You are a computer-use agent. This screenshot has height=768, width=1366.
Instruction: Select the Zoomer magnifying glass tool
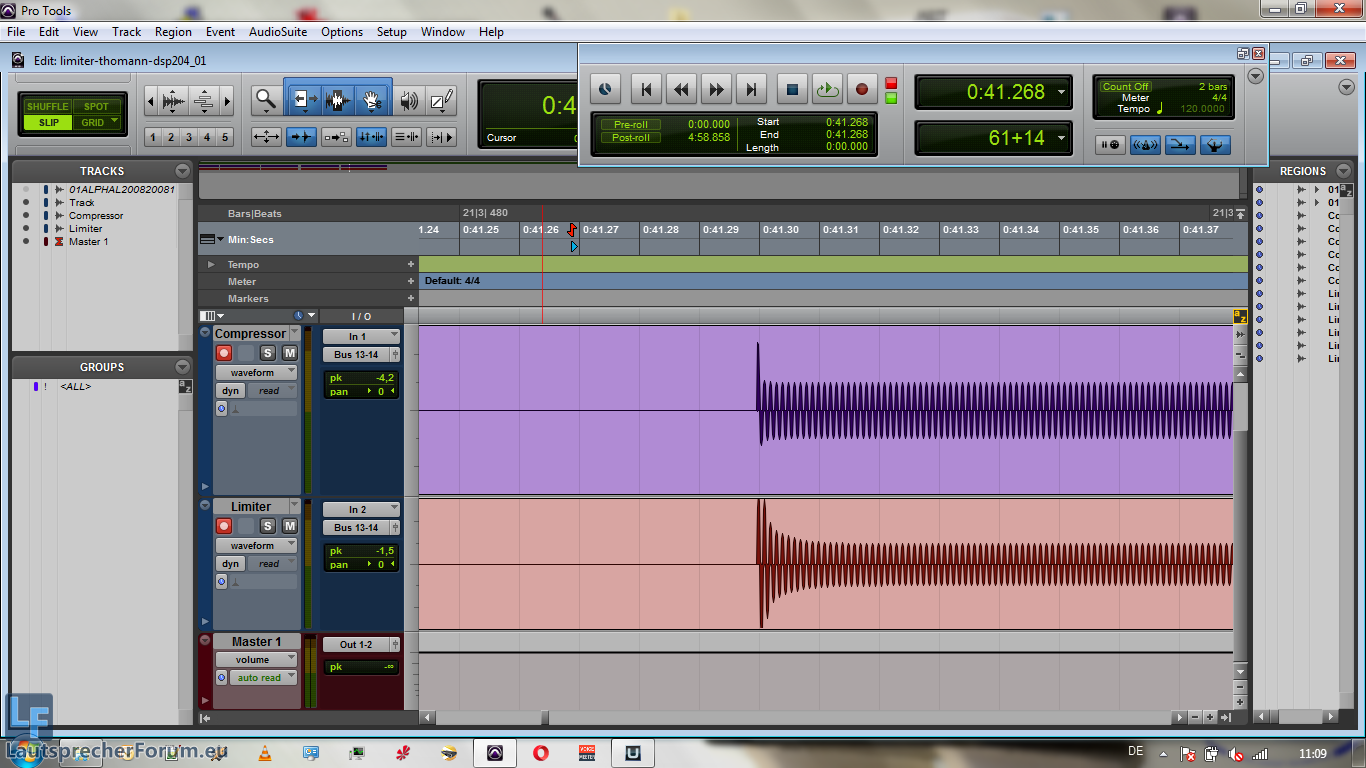(265, 100)
